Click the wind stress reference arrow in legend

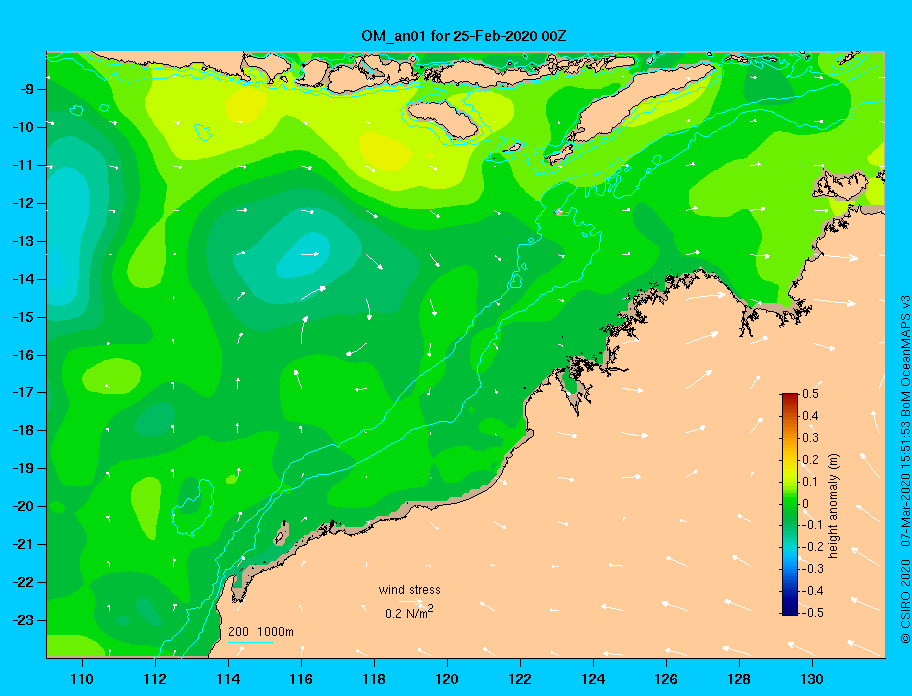412,601
